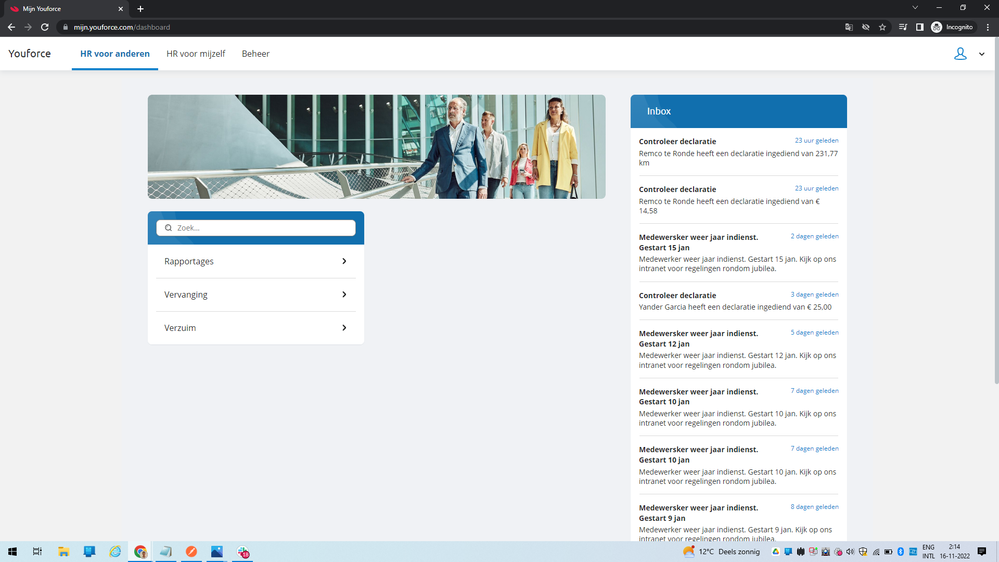Click the '2 dagen geleden' timestamp
The image size is (999, 562).
[814, 236]
